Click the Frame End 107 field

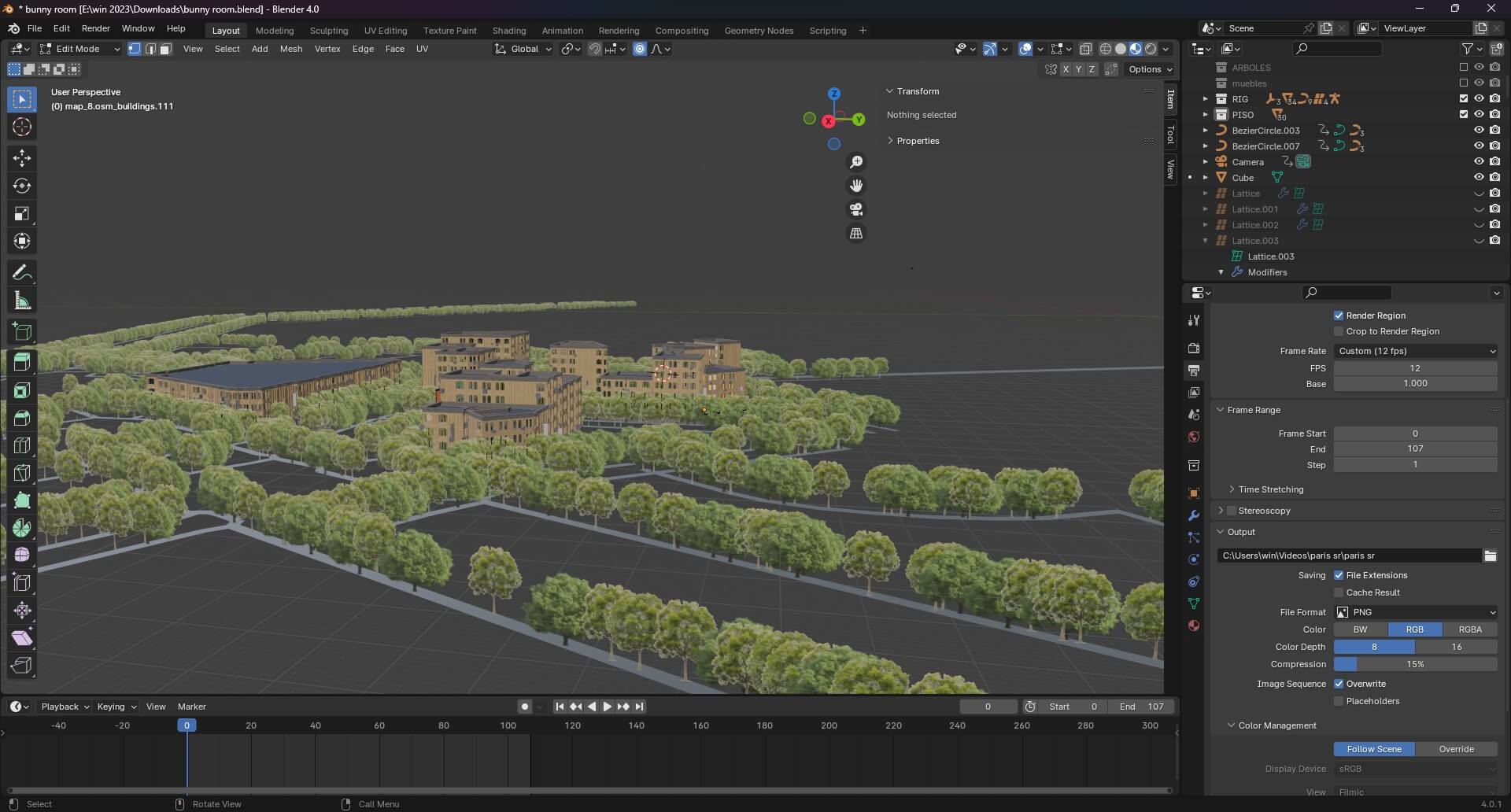[x=1416, y=448]
